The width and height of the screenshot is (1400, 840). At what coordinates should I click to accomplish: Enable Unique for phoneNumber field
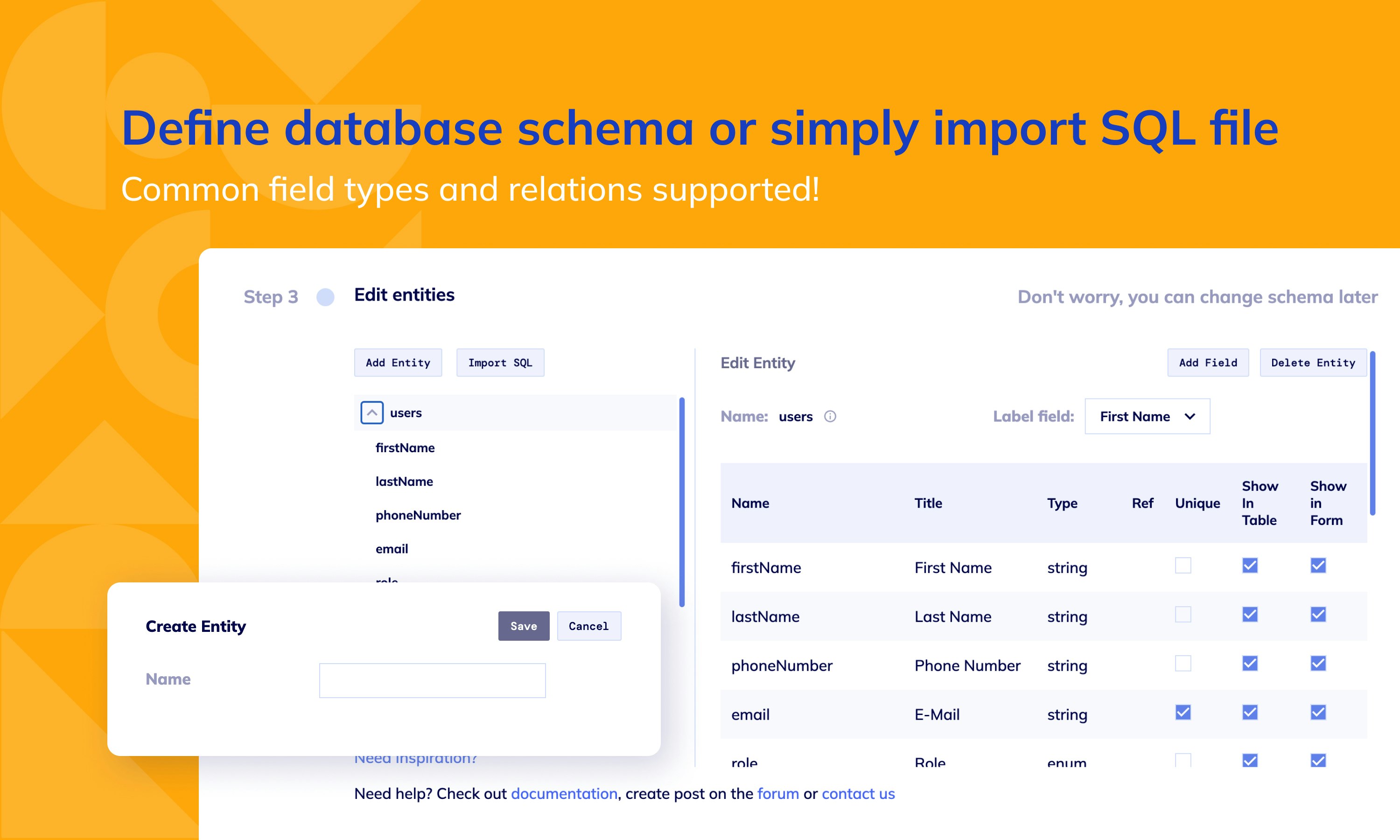(x=1183, y=664)
